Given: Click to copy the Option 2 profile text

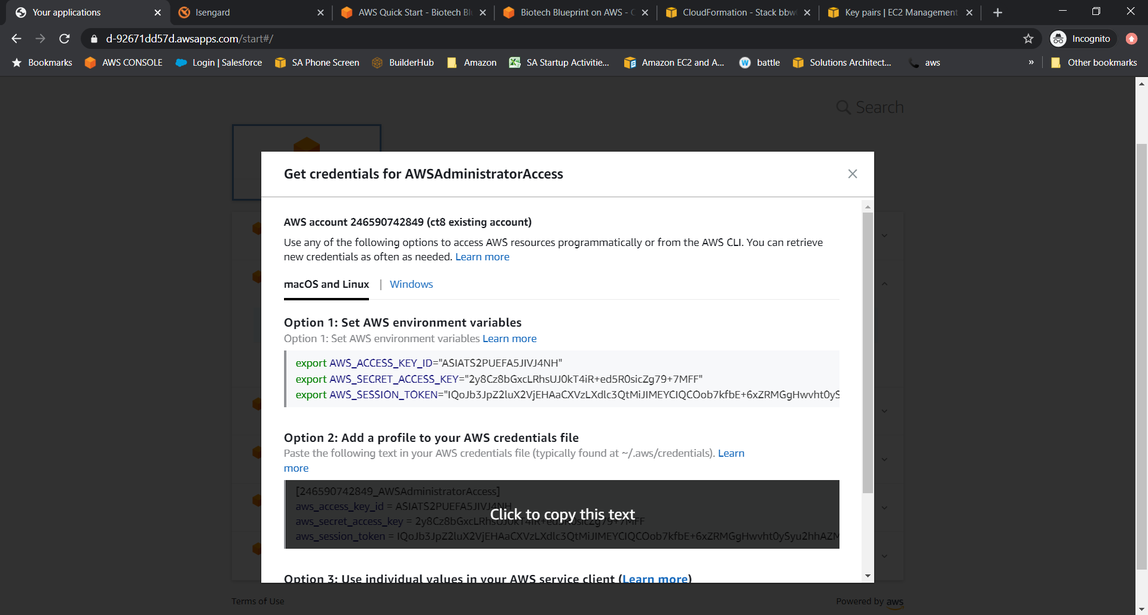Looking at the screenshot, I should pyautogui.click(x=562, y=514).
